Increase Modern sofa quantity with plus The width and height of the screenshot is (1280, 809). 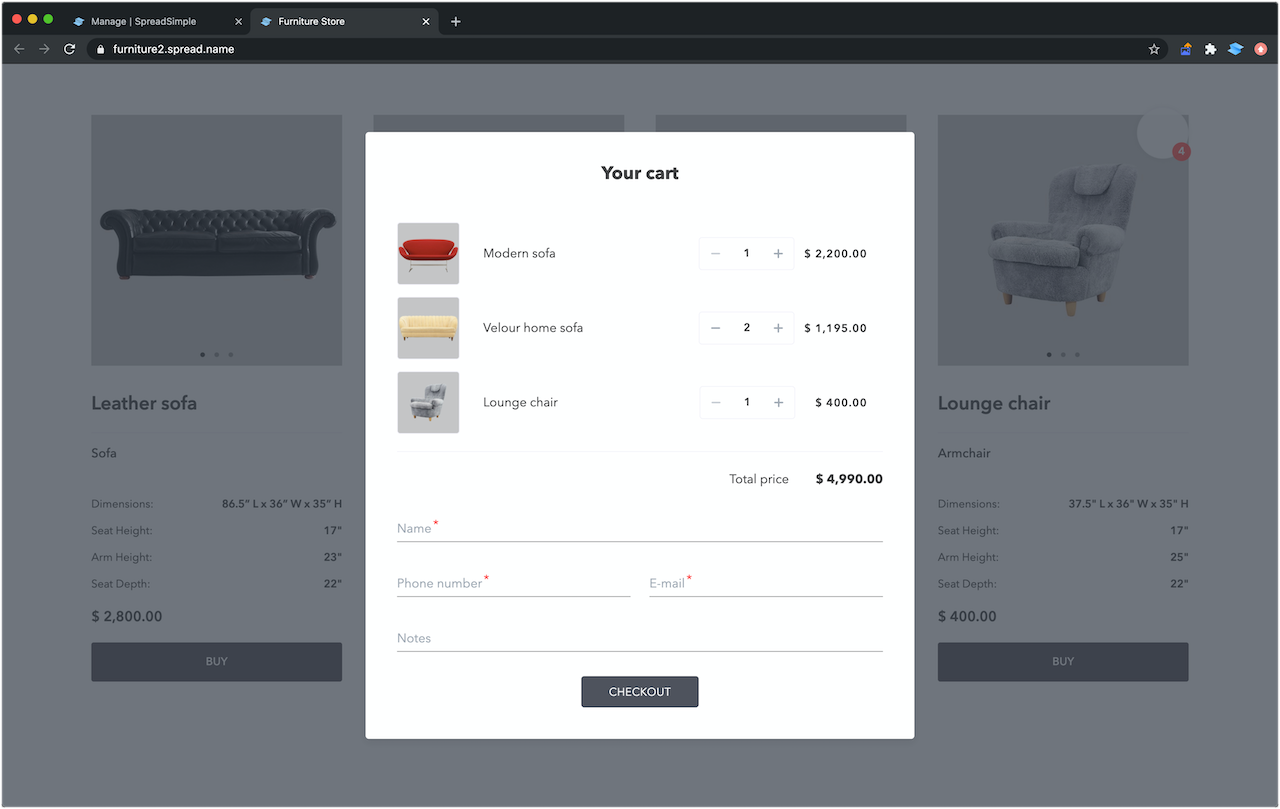tap(778, 253)
